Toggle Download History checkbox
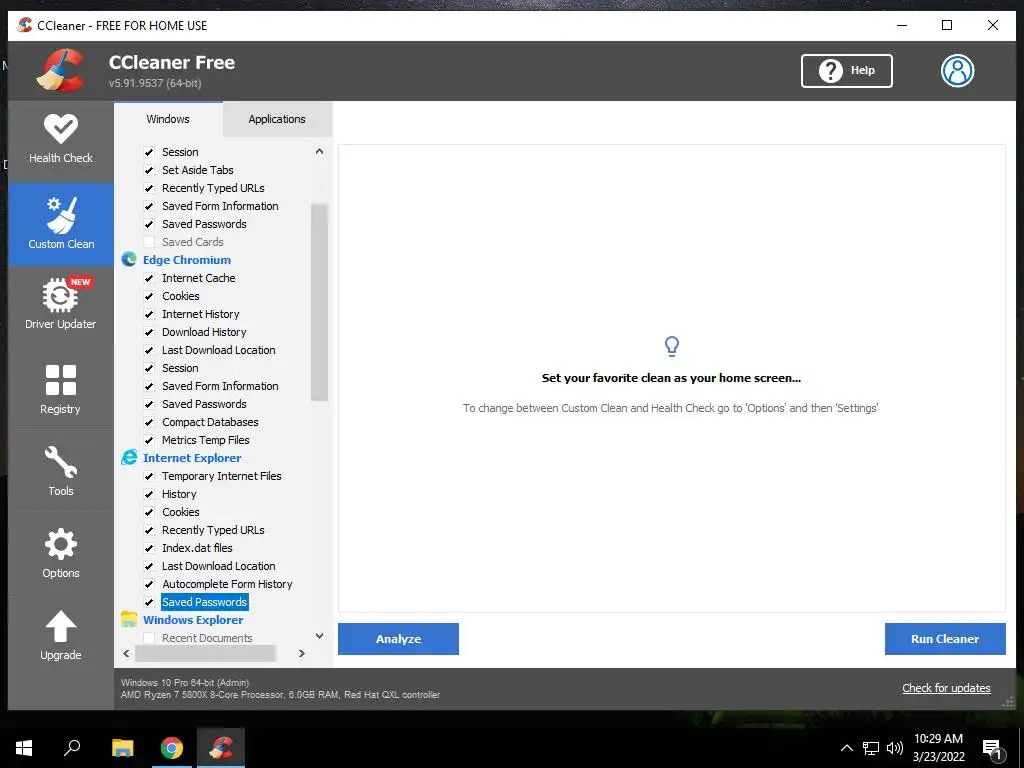This screenshot has width=1024, height=768. click(x=149, y=332)
